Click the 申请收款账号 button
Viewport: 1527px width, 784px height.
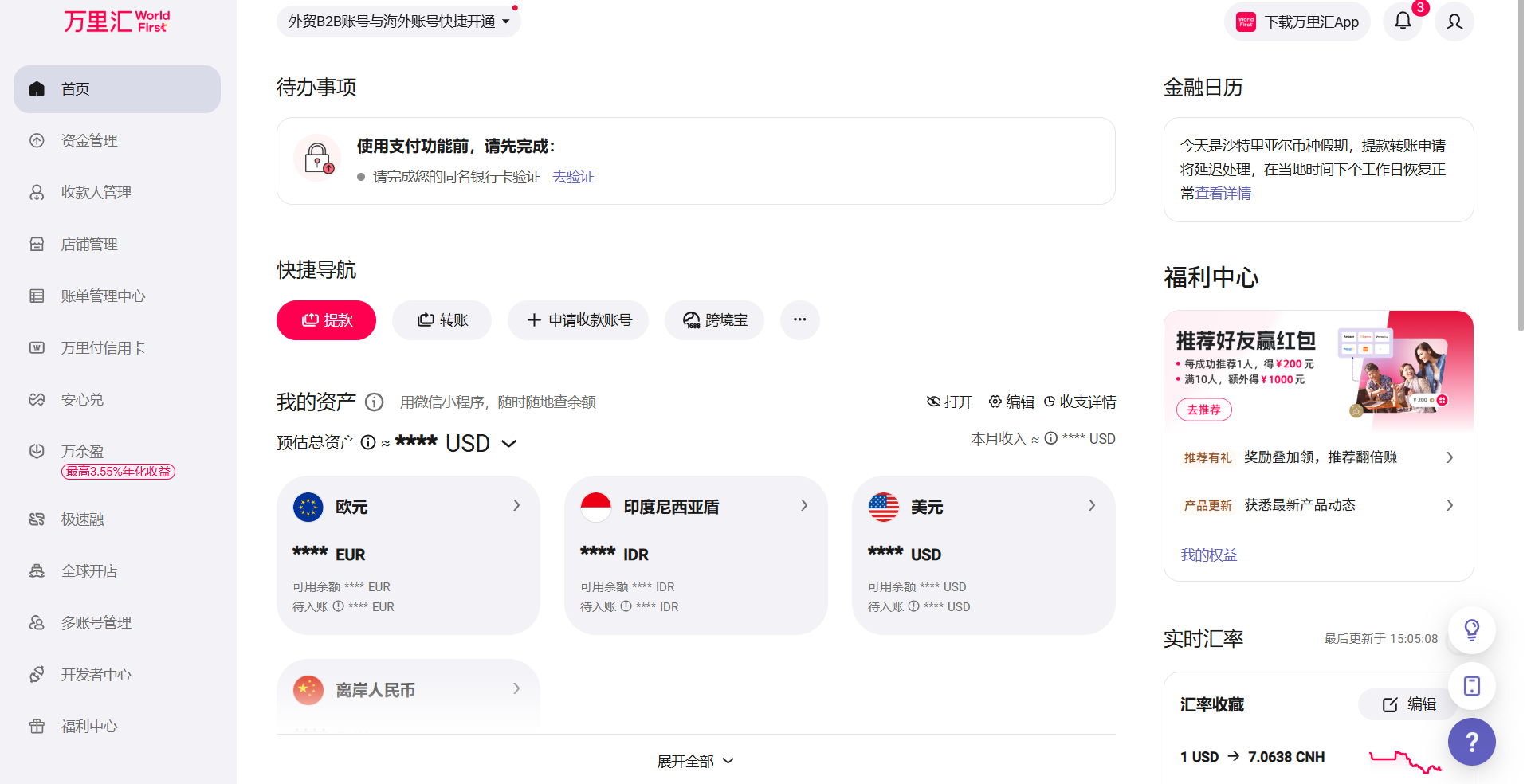(578, 320)
